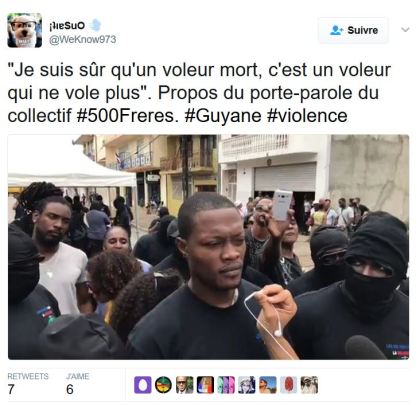Open the blue sky beach avatar
The height and width of the screenshot is (405, 420).
pyautogui.click(x=268, y=385)
